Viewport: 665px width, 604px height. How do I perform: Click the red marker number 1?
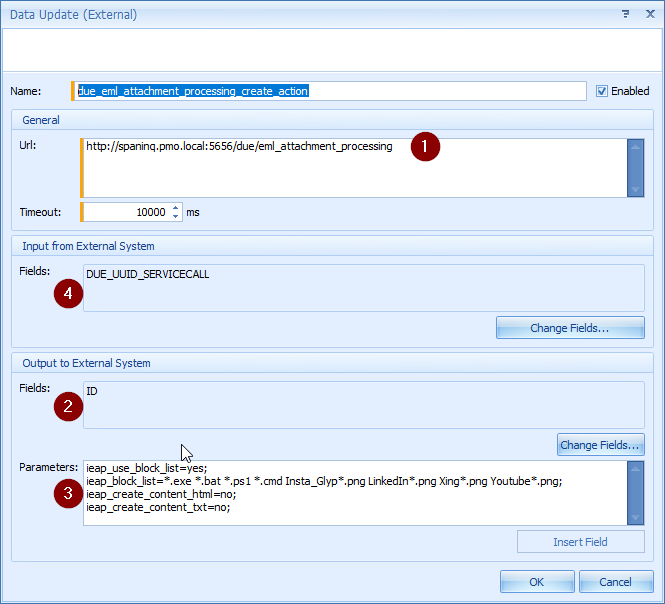point(427,147)
